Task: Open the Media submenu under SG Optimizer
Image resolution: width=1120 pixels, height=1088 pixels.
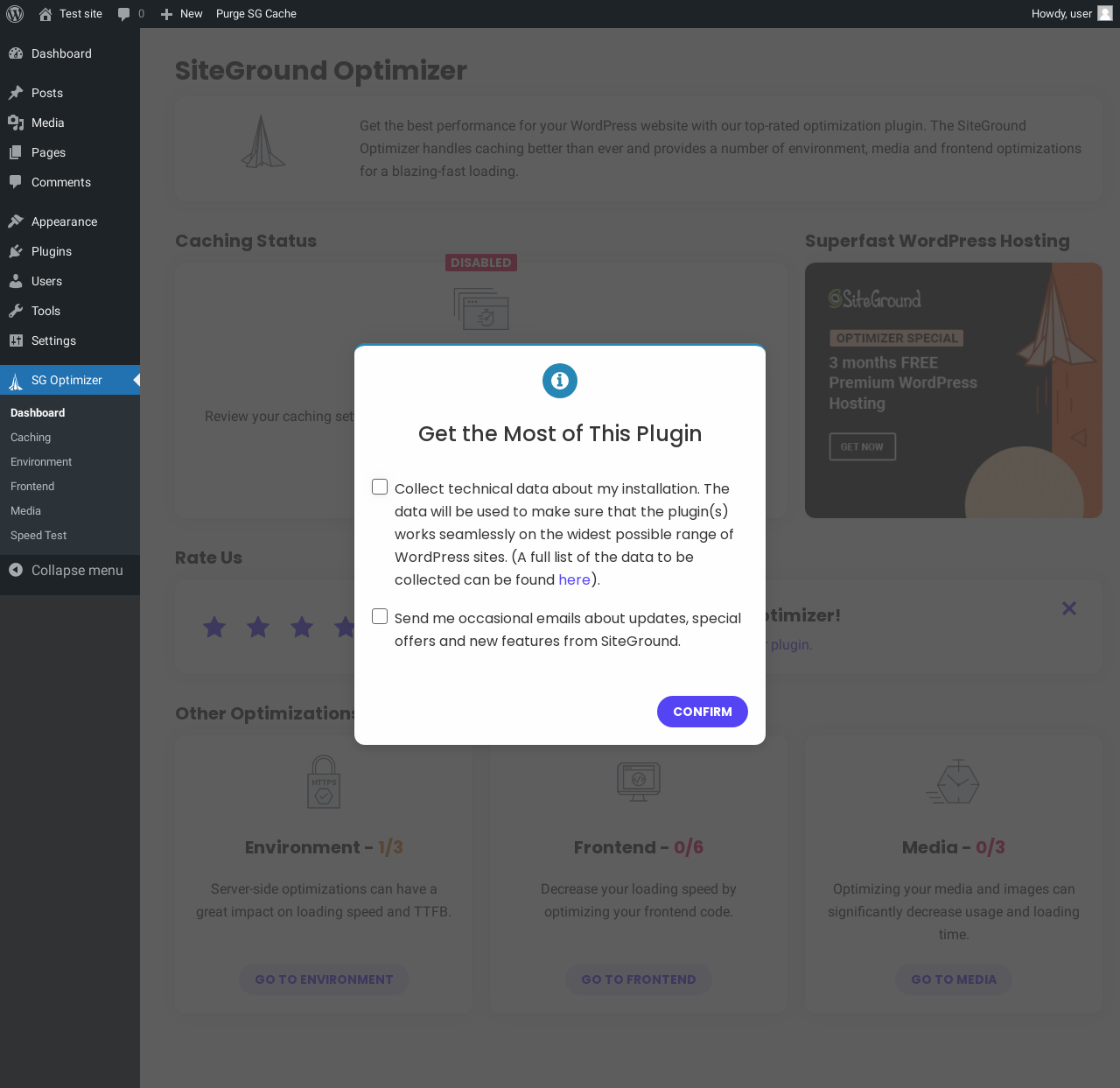Action: pyautogui.click(x=25, y=511)
